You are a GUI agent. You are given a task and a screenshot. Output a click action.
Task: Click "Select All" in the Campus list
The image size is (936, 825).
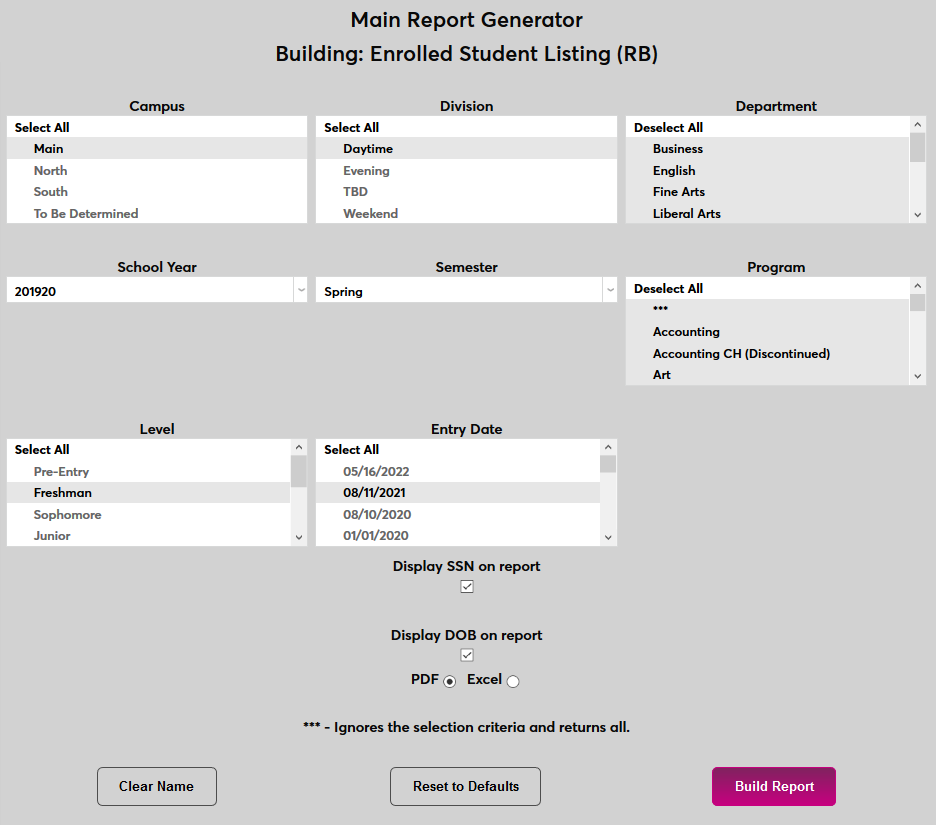click(x=41, y=127)
